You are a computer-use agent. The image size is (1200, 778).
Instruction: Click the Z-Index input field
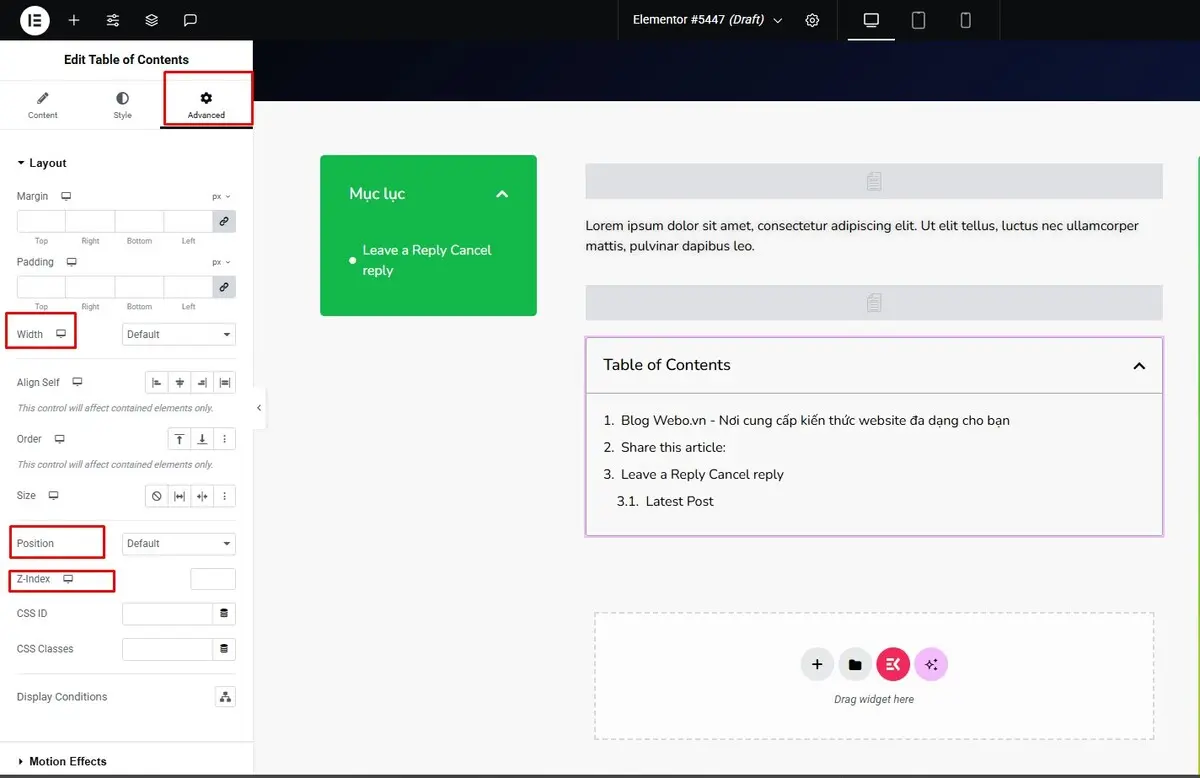[213, 579]
